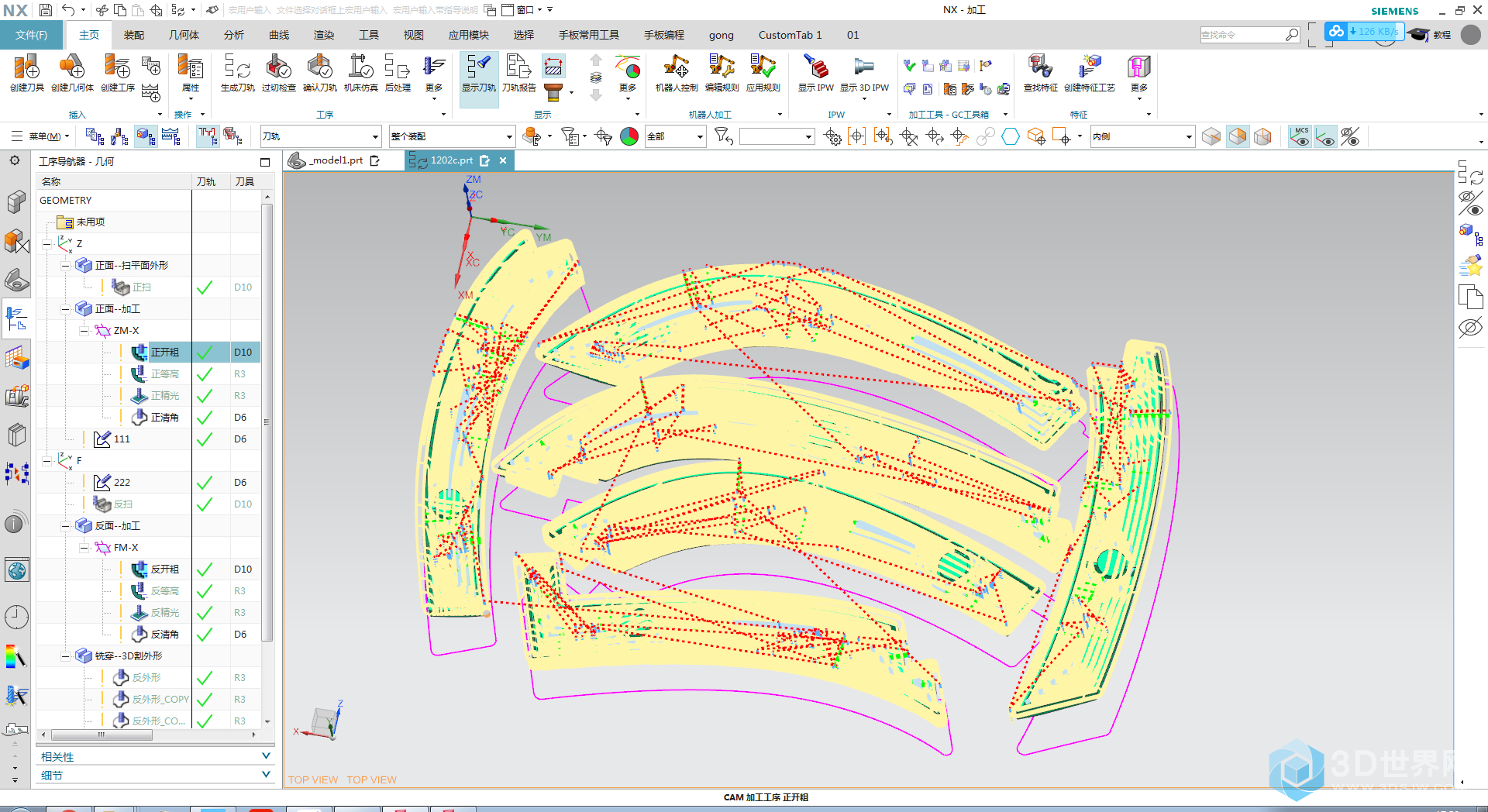Click the 创建工序 create operation icon
Screen dimensions: 1488x812
coord(117,74)
